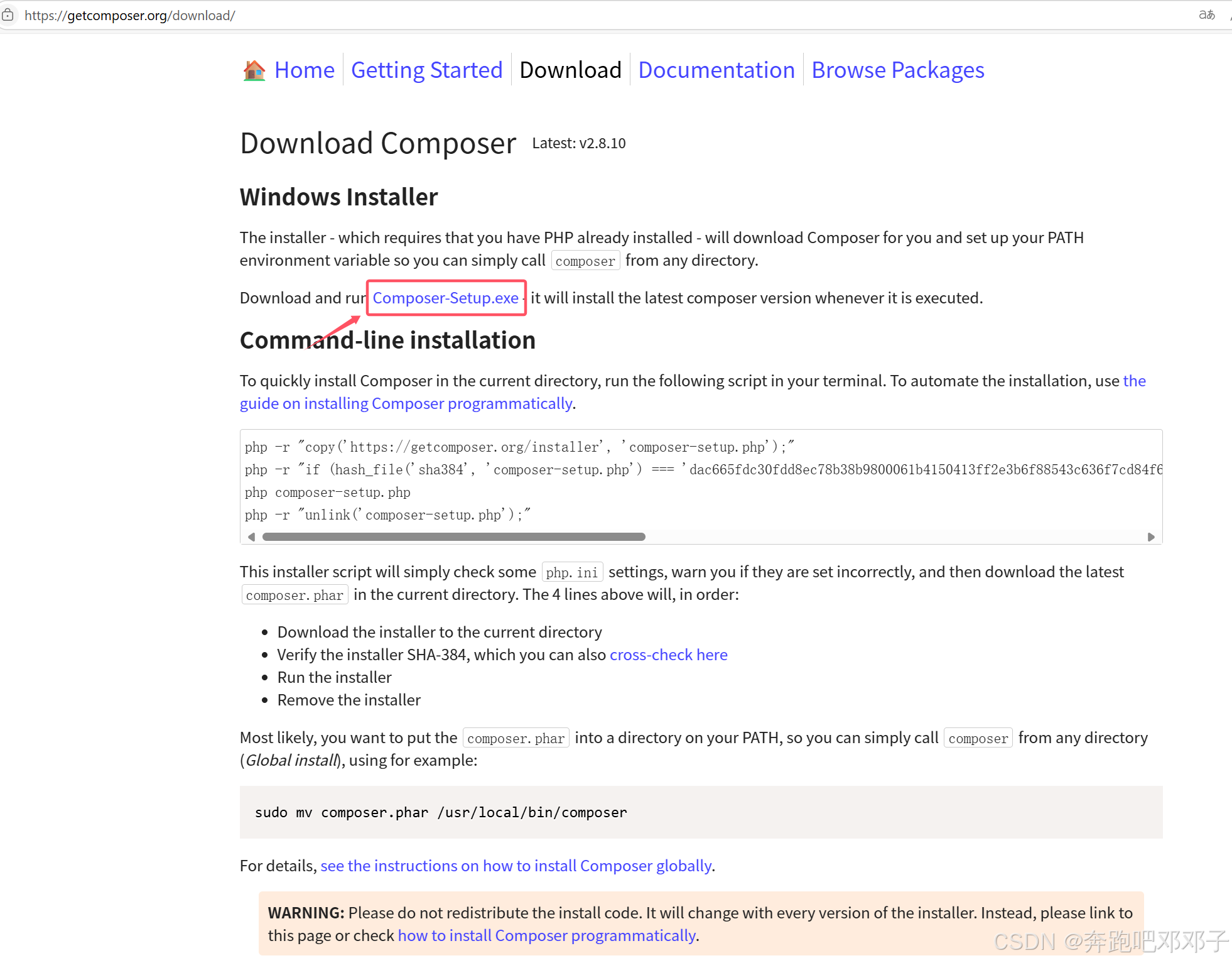Open instructions on how to install Composer globally
The image size is (1232, 963).
click(516, 866)
